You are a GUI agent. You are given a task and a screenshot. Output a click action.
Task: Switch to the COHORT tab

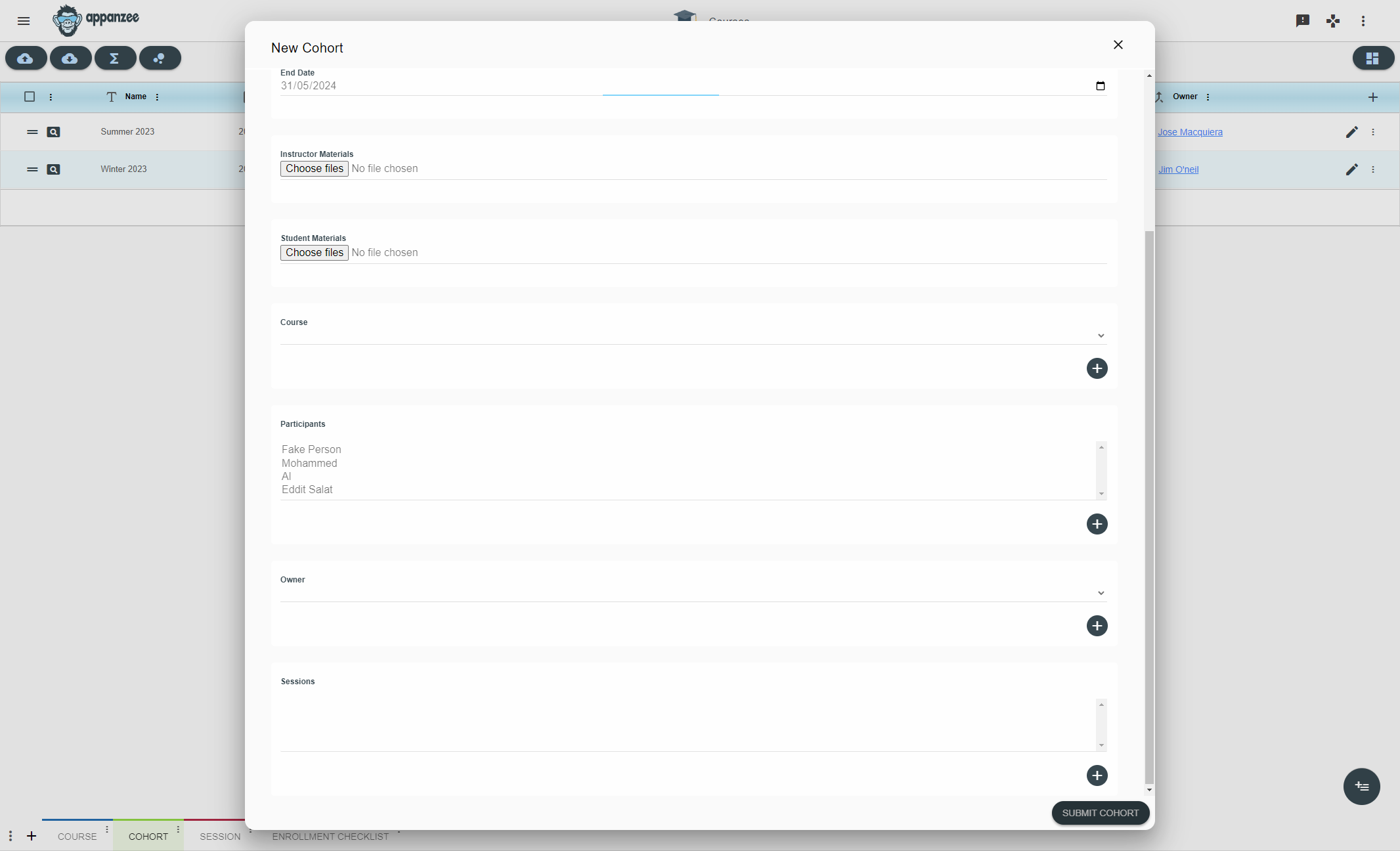(x=148, y=837)
